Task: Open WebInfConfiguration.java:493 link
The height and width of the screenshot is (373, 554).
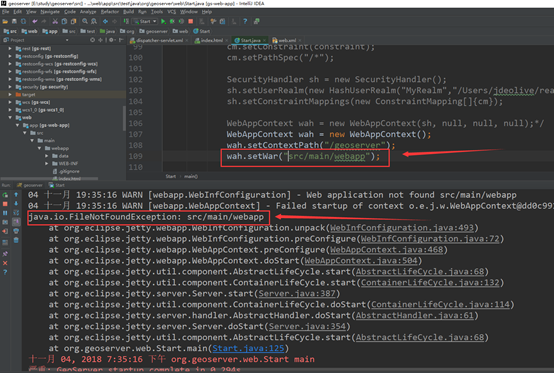Action: click(x=402, y=228)
